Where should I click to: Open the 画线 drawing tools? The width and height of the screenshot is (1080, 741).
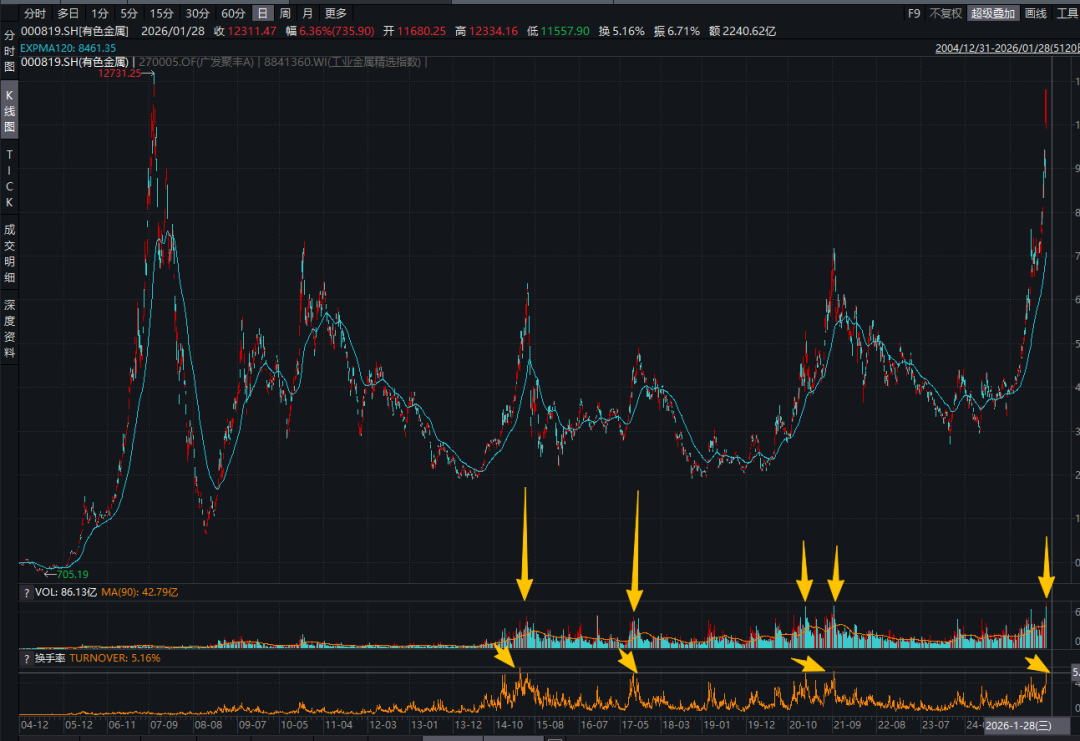tap(1035, 13)
